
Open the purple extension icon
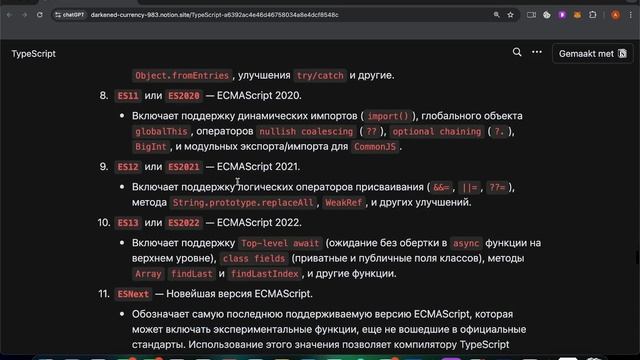click(x=562, y=15)
